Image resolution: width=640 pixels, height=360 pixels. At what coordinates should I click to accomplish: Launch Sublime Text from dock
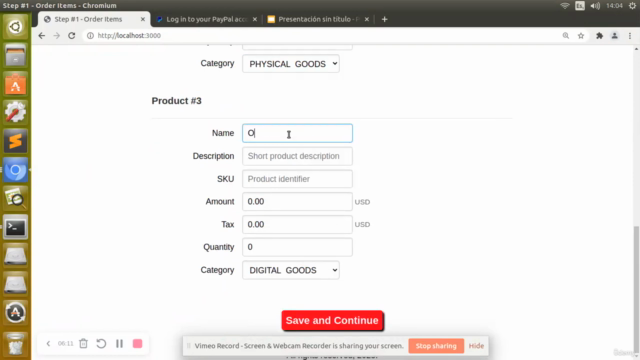point(16,141)
